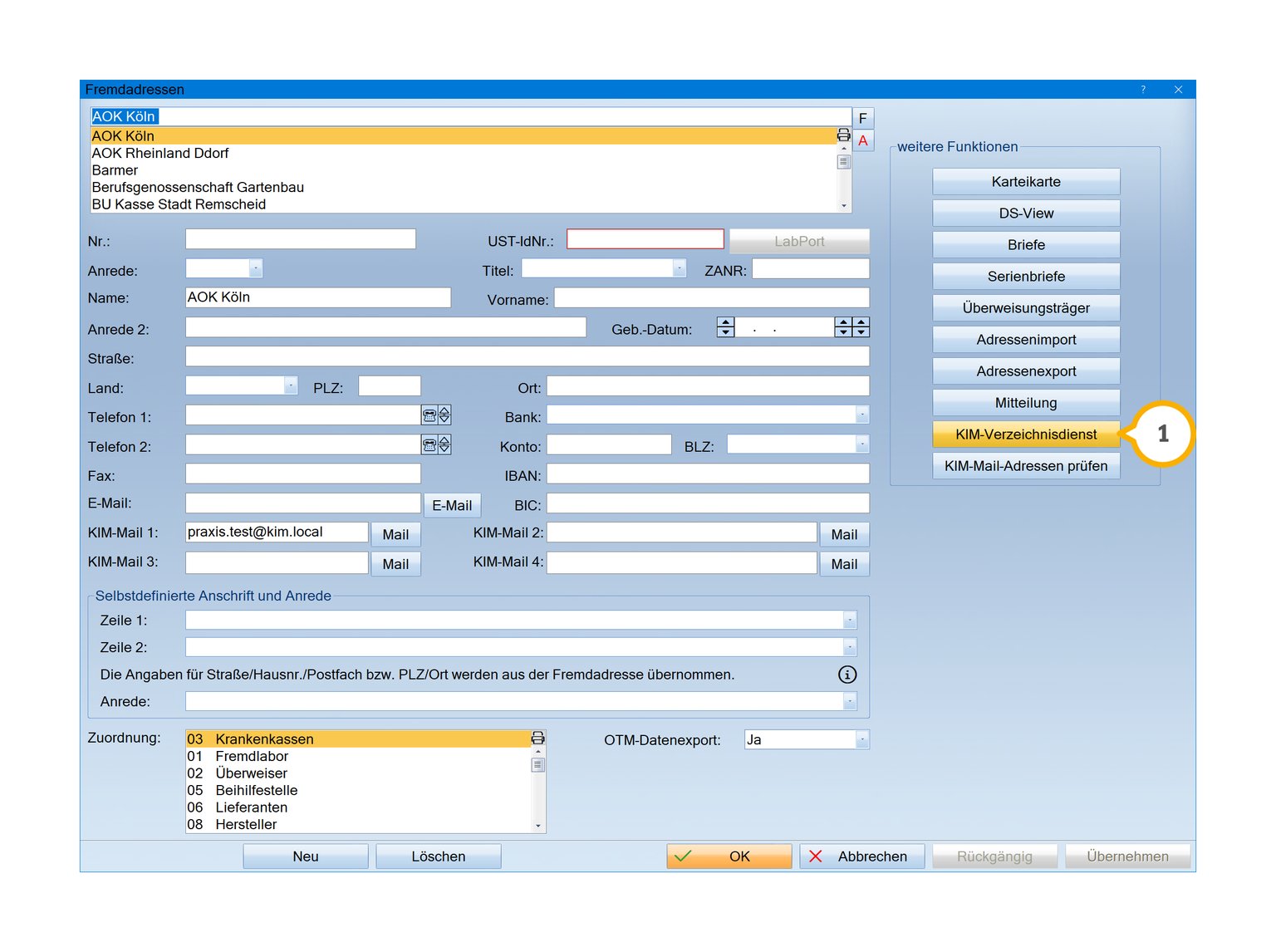The height and width of the screenshot is (952, 1276).
Task: Click KIM-Mail-Adressen prüfen
Action: point(1026,466)
